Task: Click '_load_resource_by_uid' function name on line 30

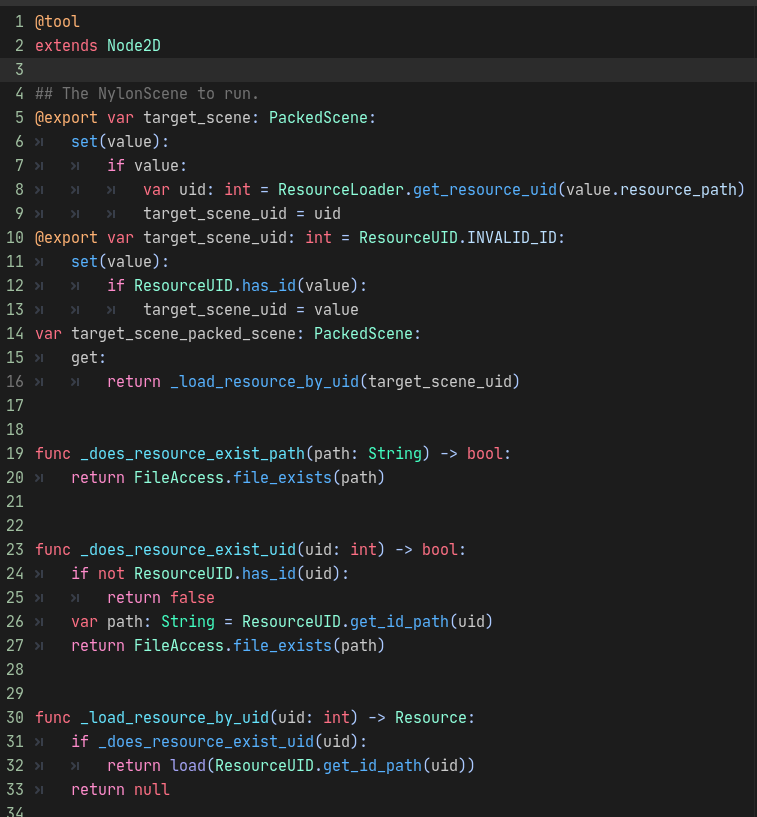Action: [174, 717]
